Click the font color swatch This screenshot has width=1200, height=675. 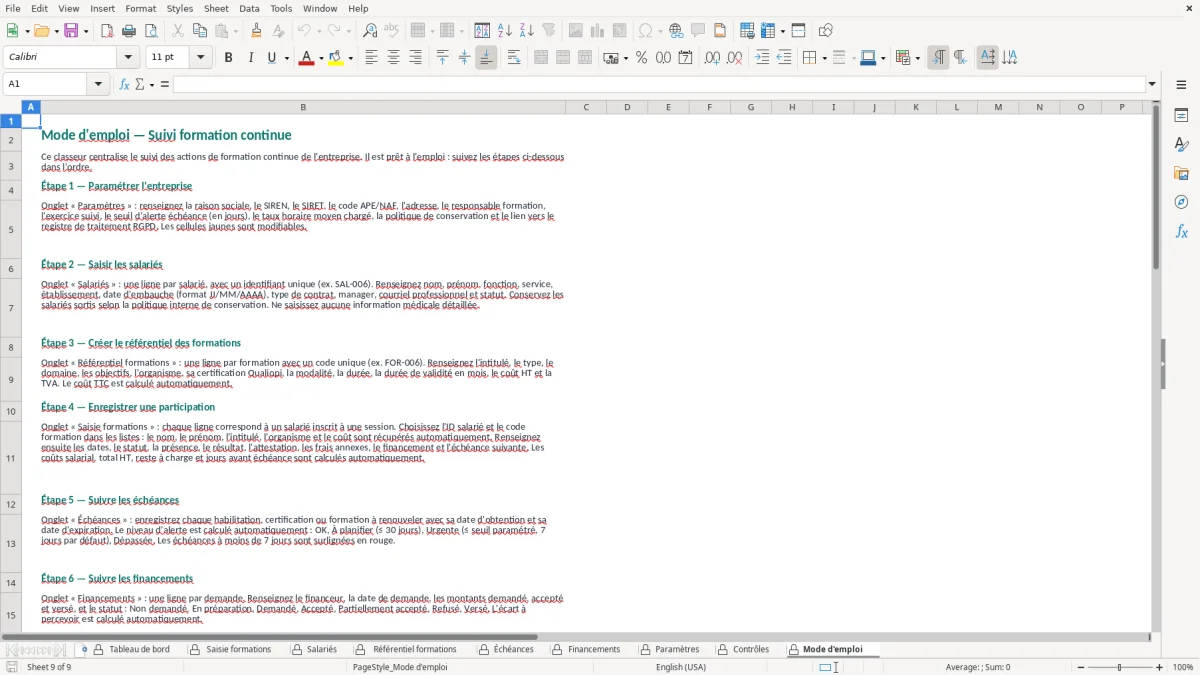tap(306, 58)
